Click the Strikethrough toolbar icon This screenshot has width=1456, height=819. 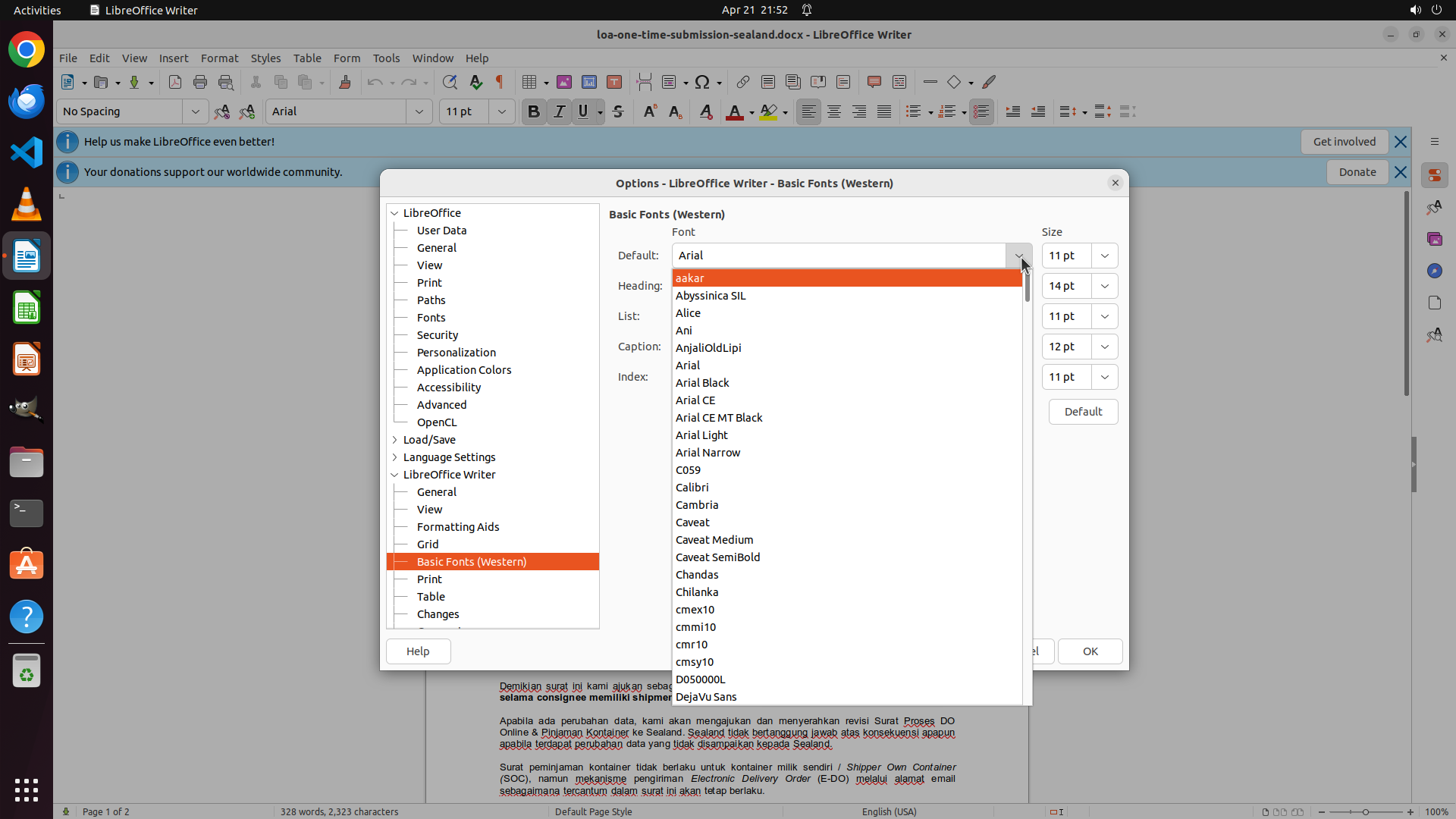click(618, 111)
